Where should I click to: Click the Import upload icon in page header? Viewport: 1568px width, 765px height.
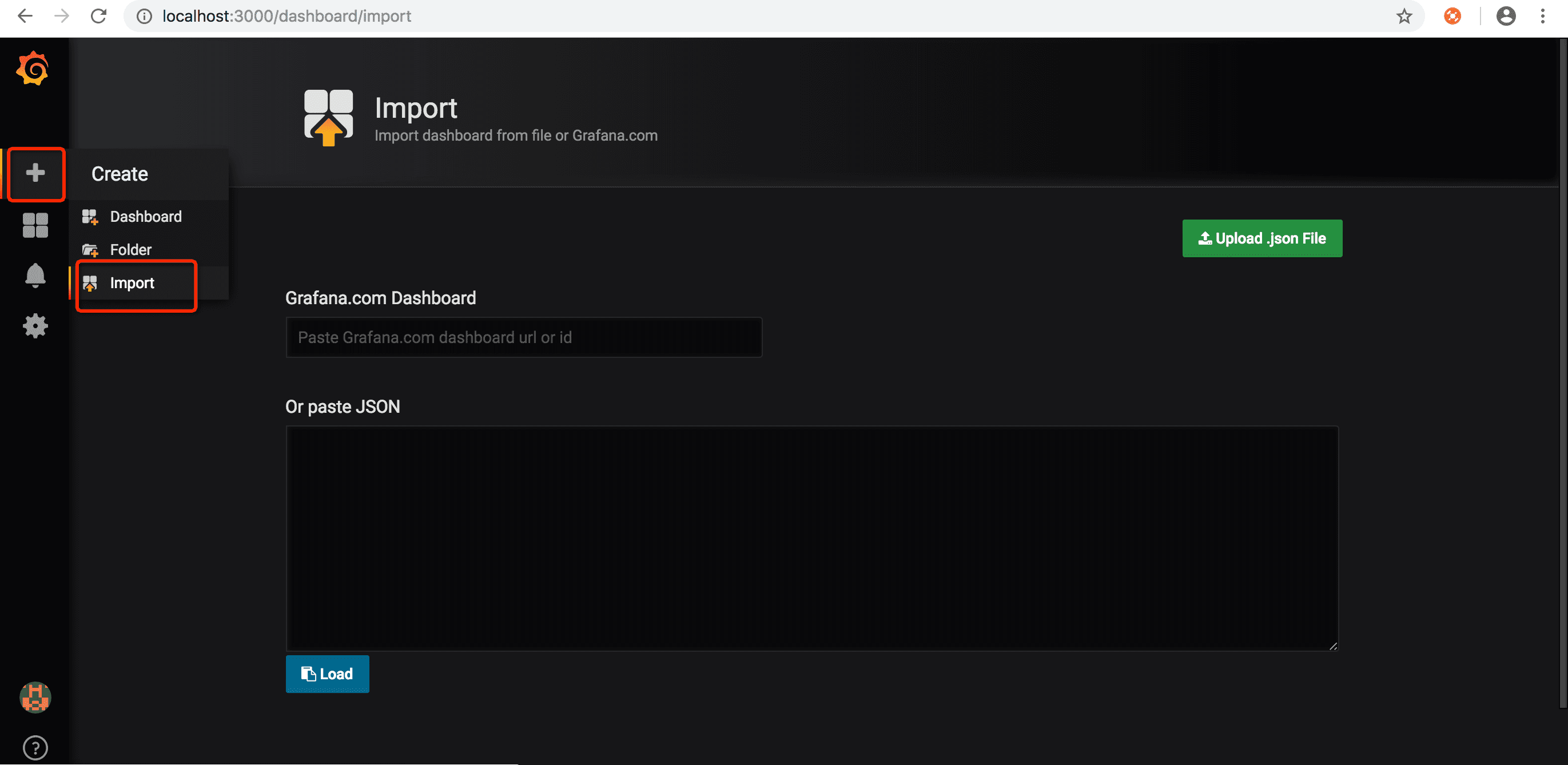(x=329, y=117)
